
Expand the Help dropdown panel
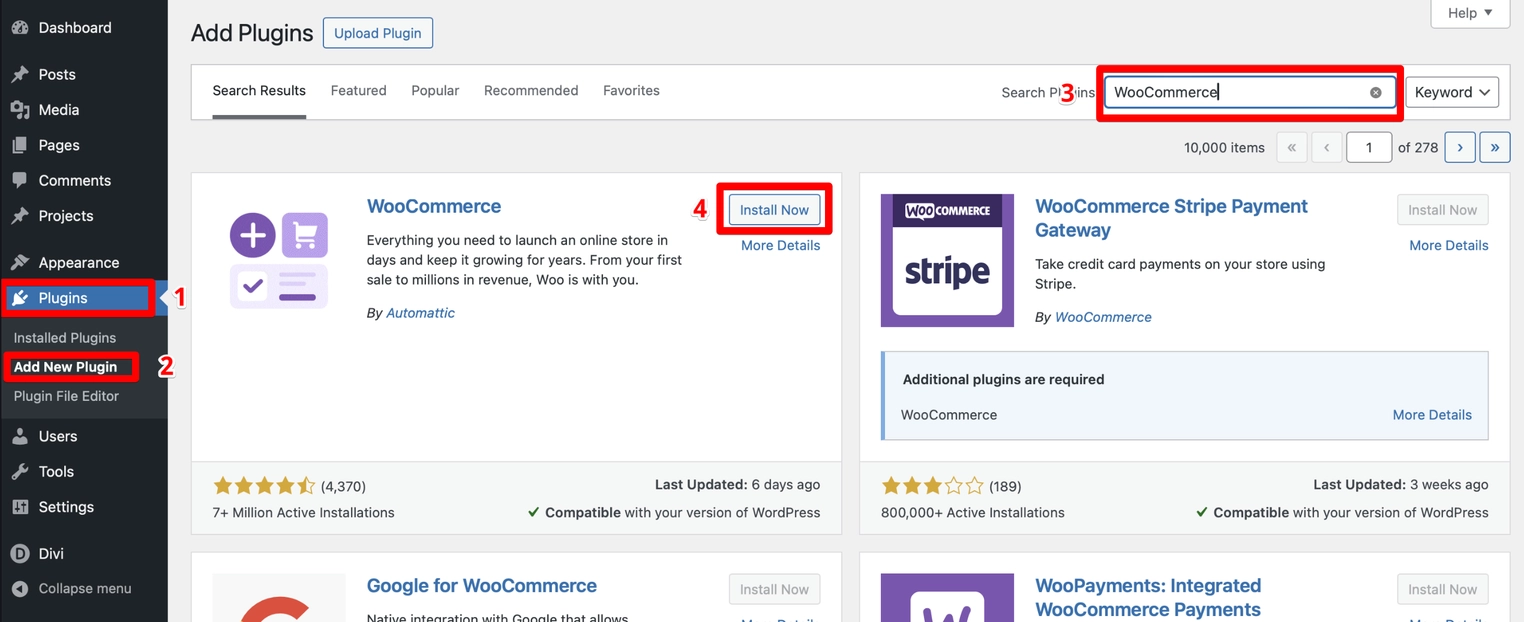1469,13
